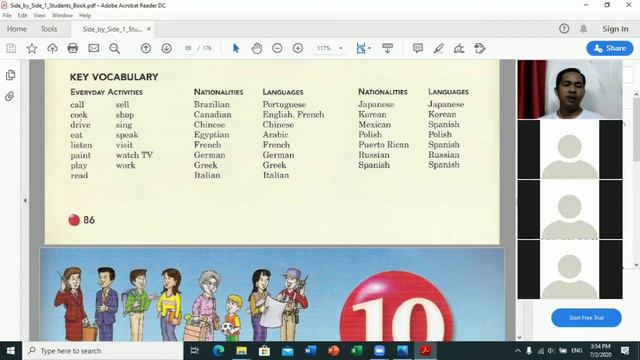
Task: Click the Share button
Action: pyautogui.click(x=610, y=48)
